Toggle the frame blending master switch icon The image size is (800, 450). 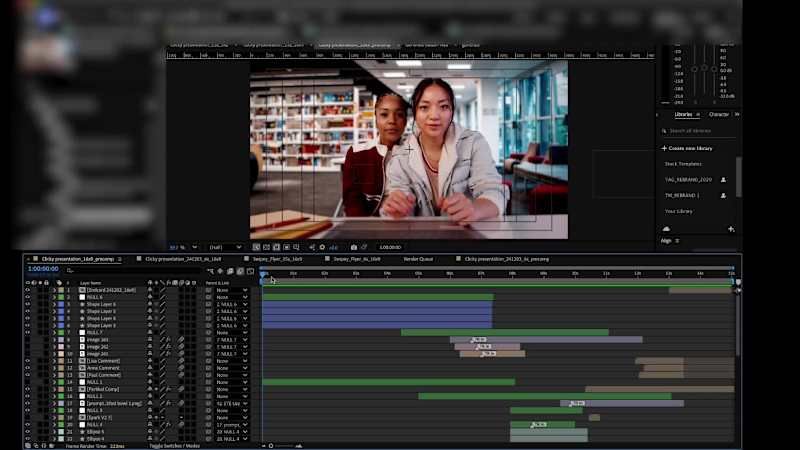click(x=230, y=271)
